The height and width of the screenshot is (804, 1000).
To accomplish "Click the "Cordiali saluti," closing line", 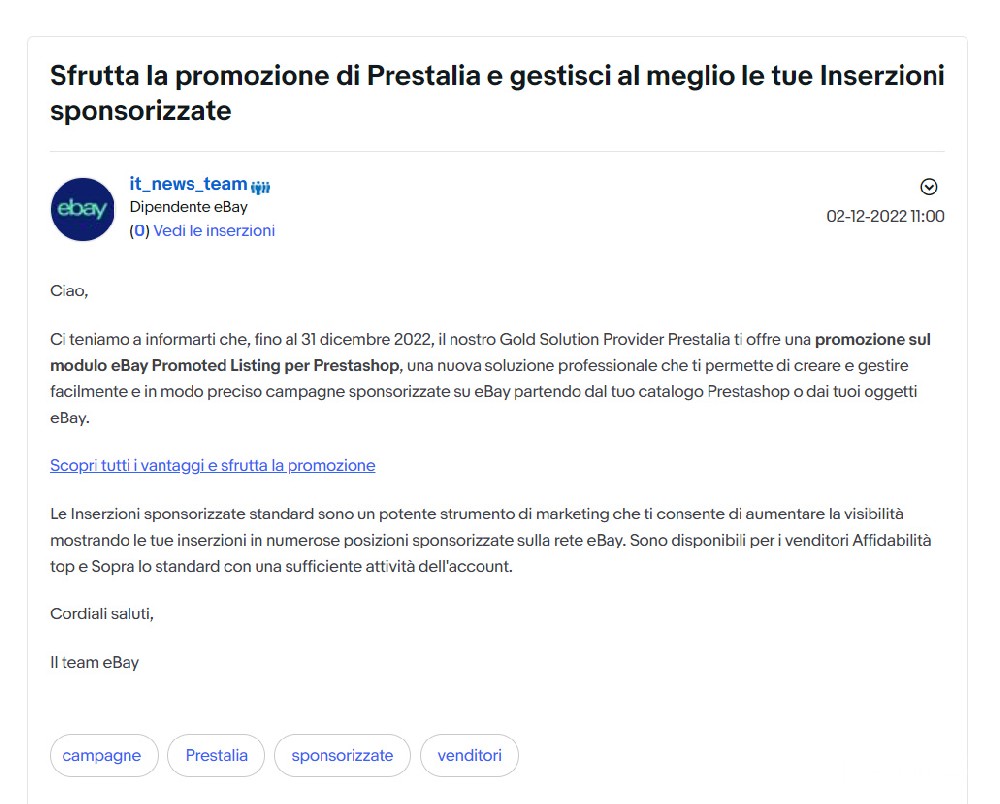I will pyautogui.click(x=102, y=613).
